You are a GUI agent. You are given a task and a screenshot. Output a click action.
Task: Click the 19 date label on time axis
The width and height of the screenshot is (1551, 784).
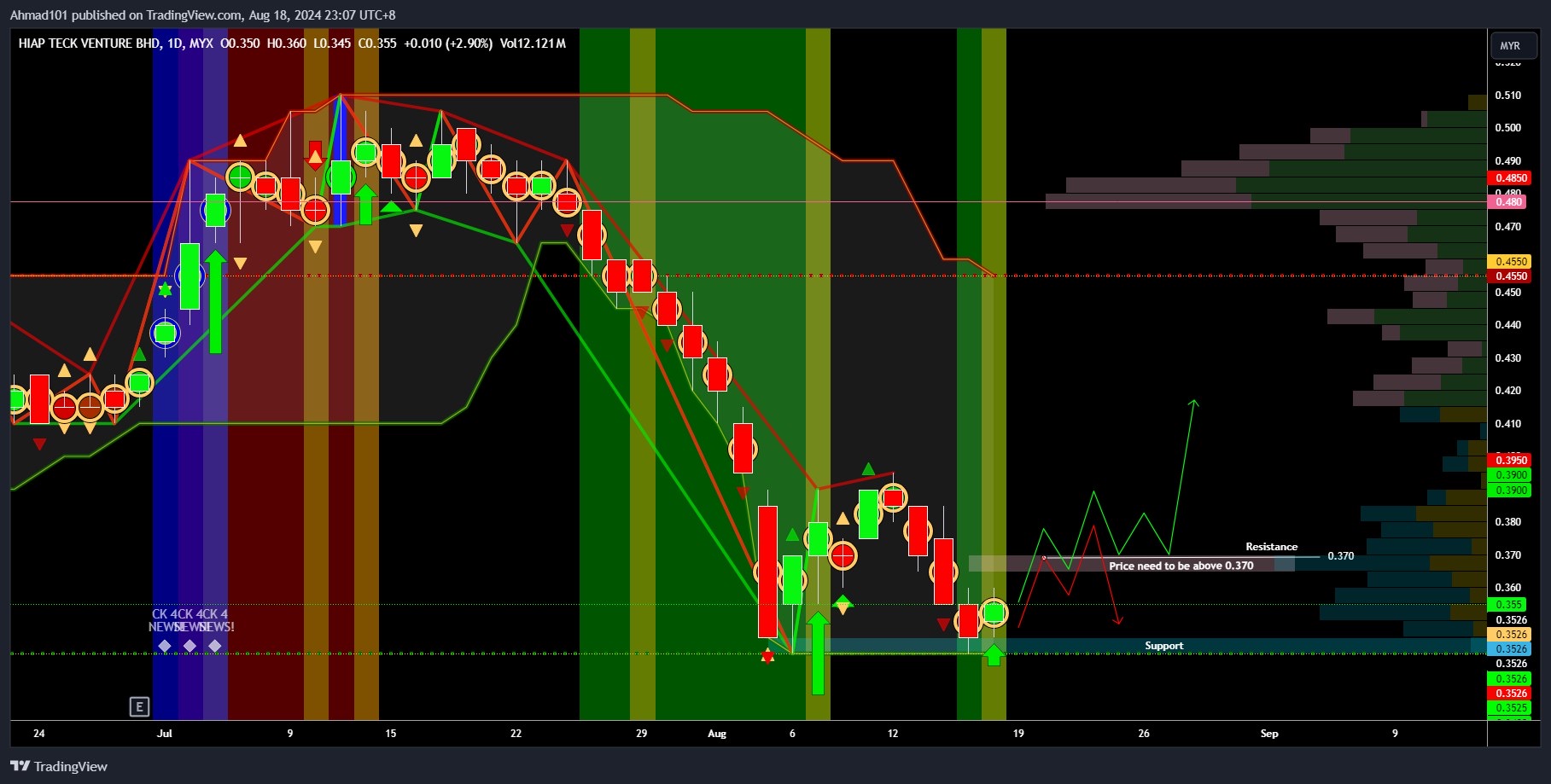(1018, 734)
